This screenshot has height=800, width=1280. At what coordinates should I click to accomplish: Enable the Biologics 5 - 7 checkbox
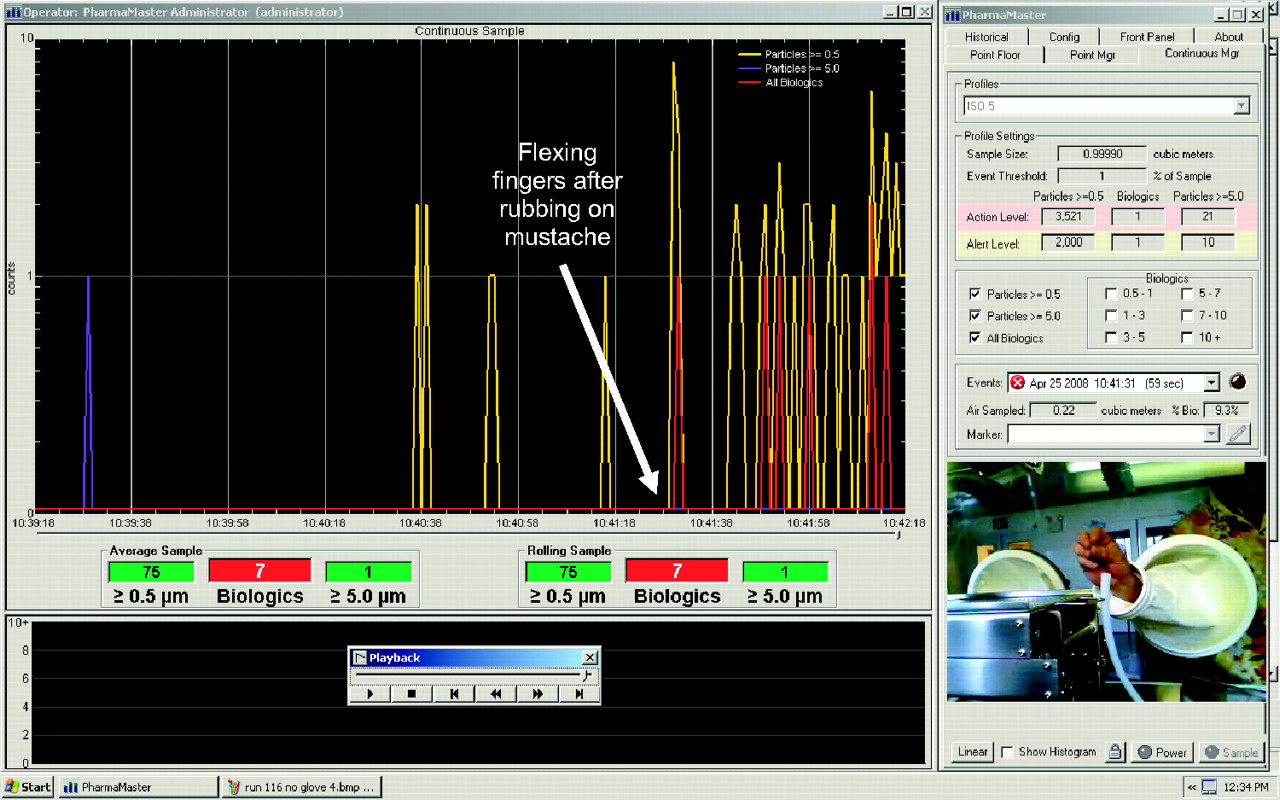pyautogui.click(x=1186, y=294)
